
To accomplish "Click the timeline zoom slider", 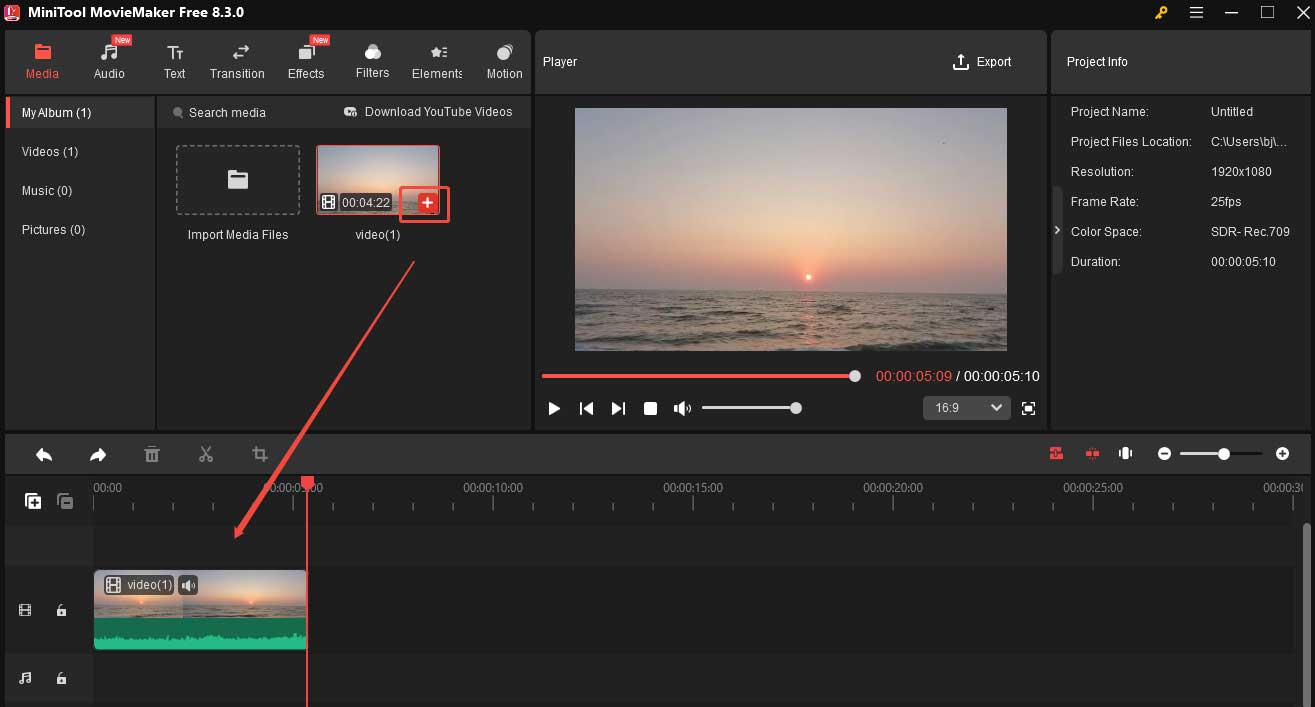I will 1222,454.
